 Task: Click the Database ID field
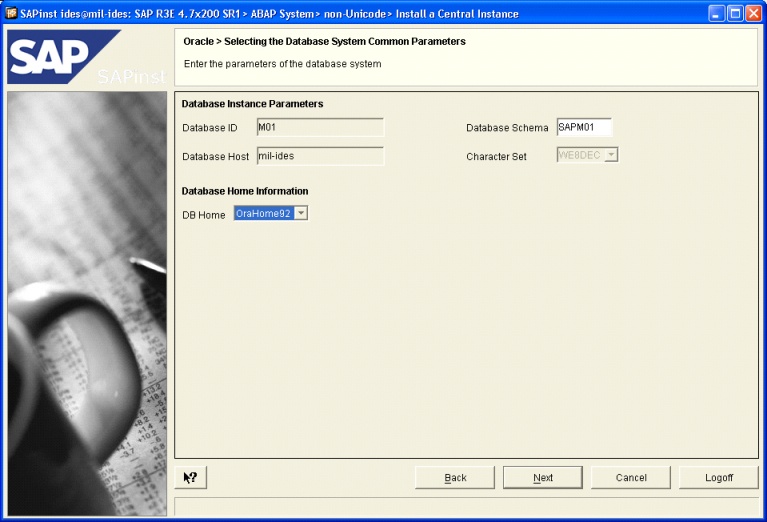320,127
